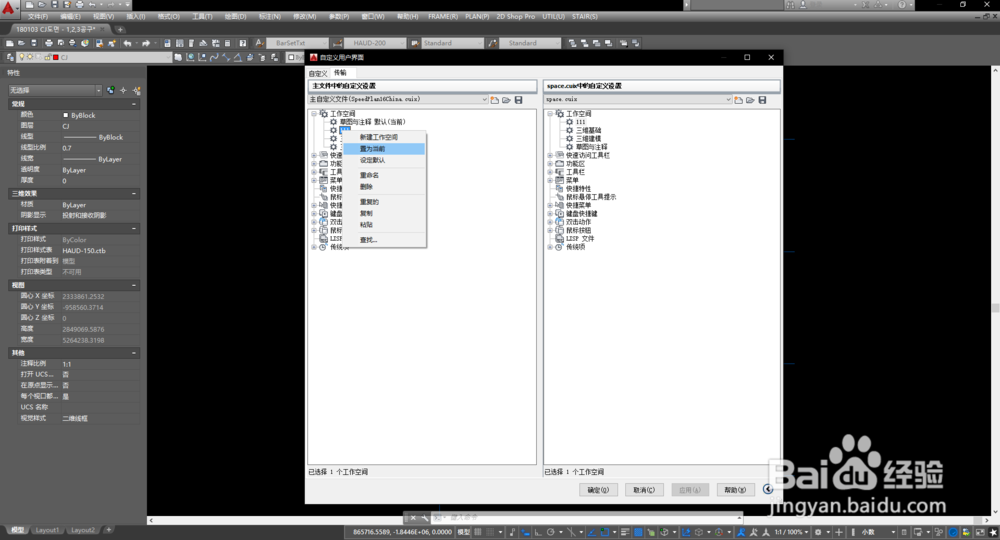Toggle polar tracking in status bar
The width and height of the screenshot is (1000, 540).
(550, 532)
